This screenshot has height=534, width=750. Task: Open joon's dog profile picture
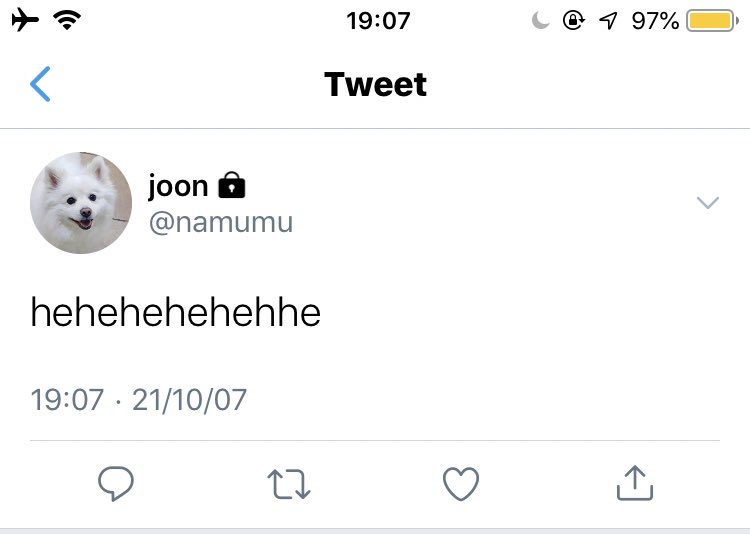pos(81,203)
